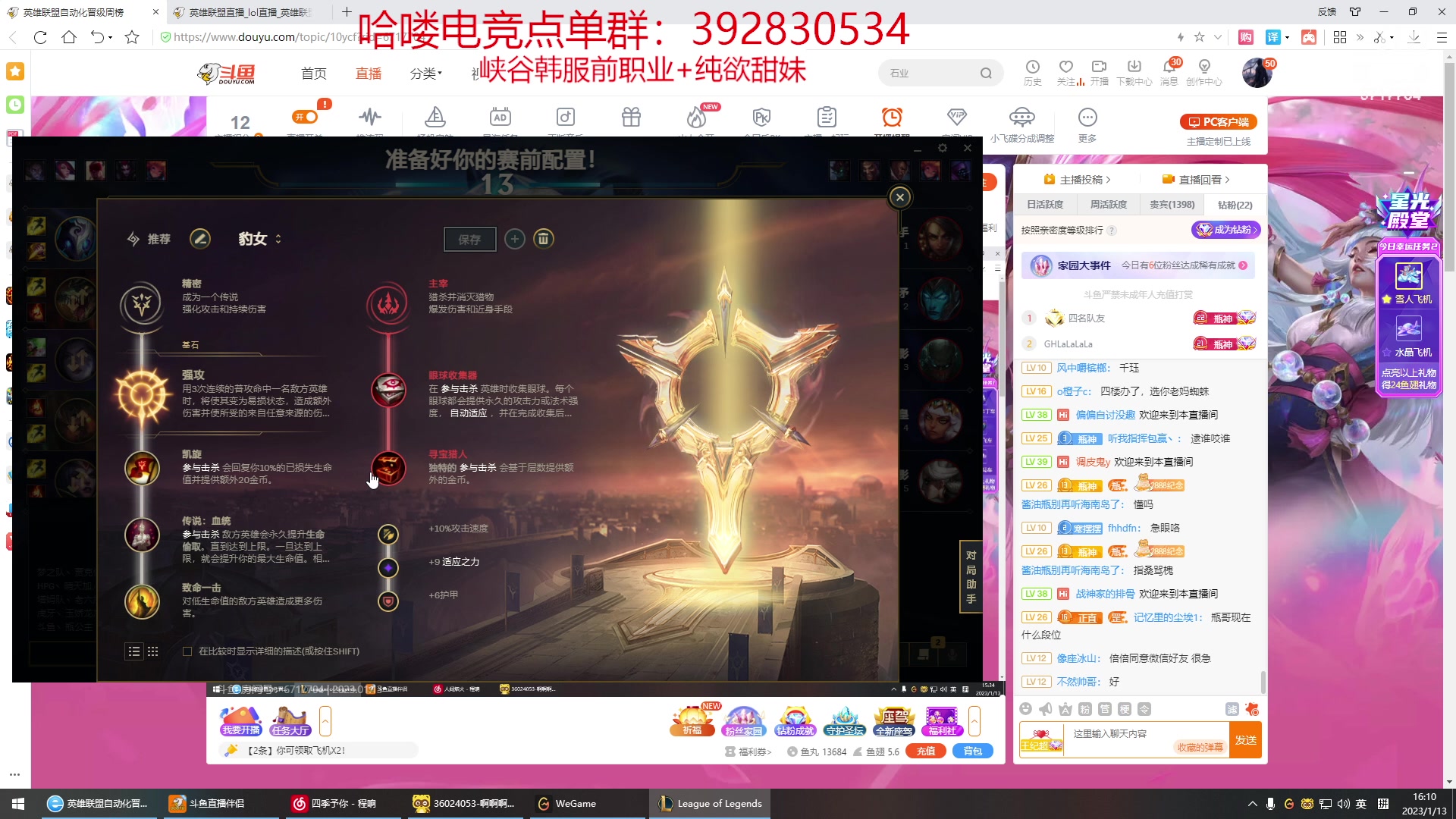Click the pencil edit rune page icon
Image resolution: width=1456 pixels, height=819 pixels.
(200, 239)
